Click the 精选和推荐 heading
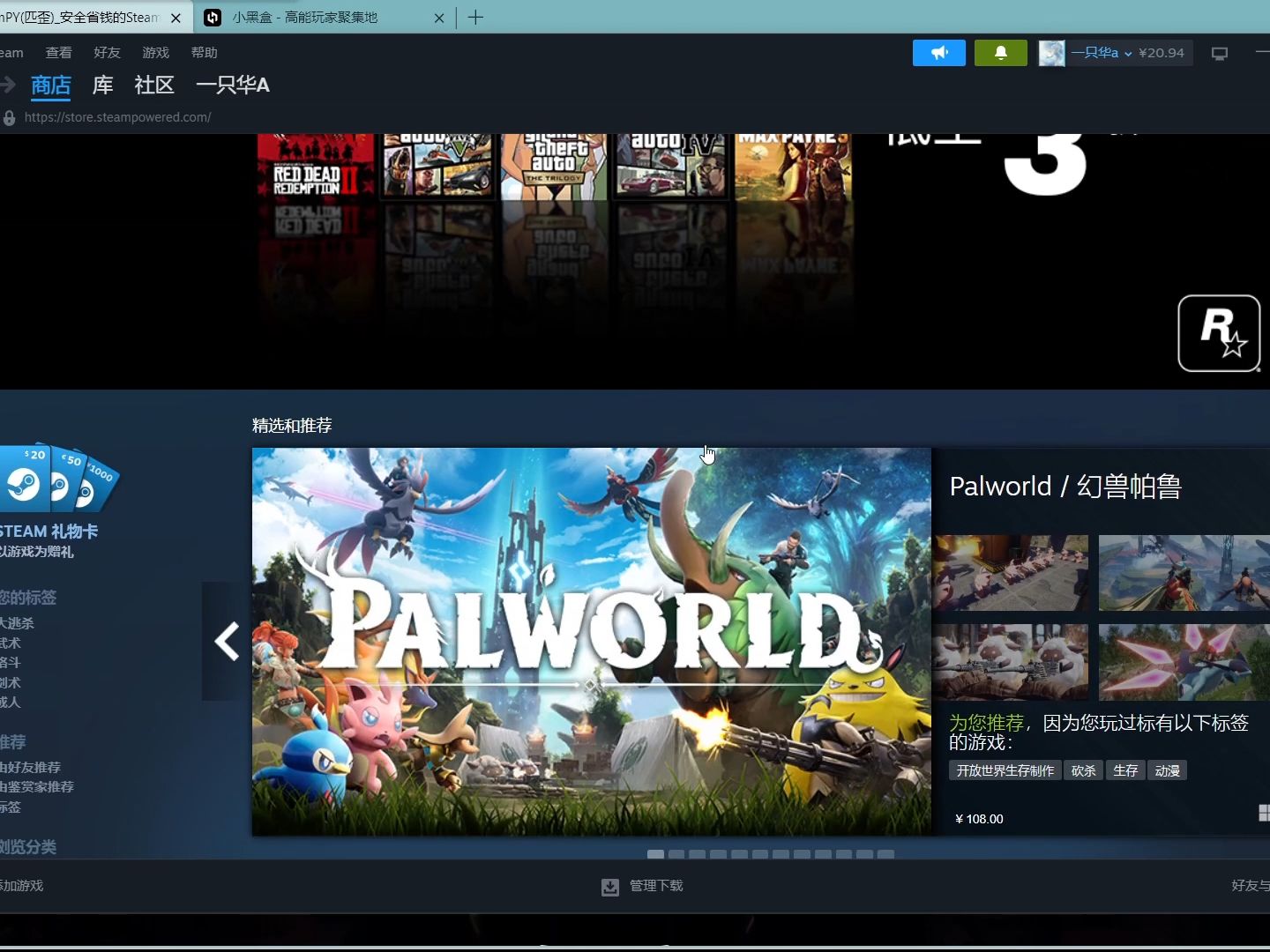The height and width of the screenshot is (952, 1270). [x=292, y=426]
